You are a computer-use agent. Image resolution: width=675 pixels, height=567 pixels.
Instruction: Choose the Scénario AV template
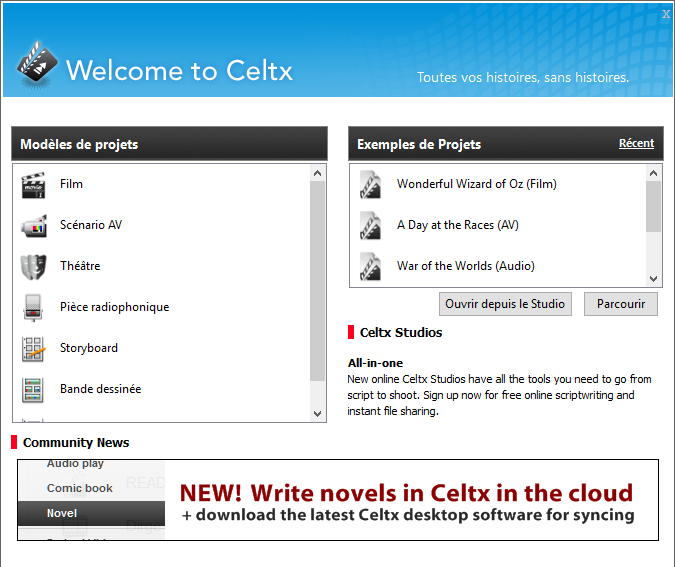161,225
